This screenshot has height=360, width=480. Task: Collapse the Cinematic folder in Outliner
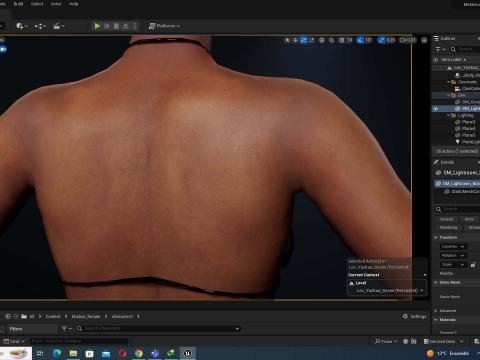(x=448, y=82)
